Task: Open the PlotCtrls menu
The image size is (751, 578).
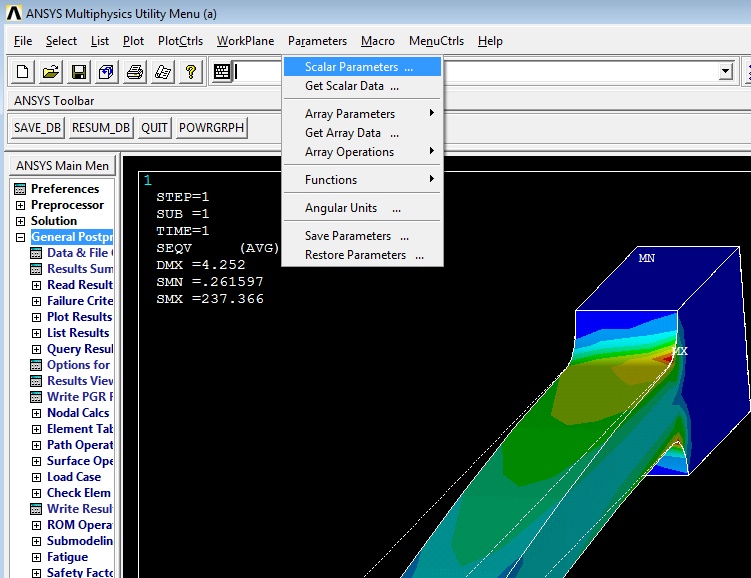Action: [x=181, y=41]
